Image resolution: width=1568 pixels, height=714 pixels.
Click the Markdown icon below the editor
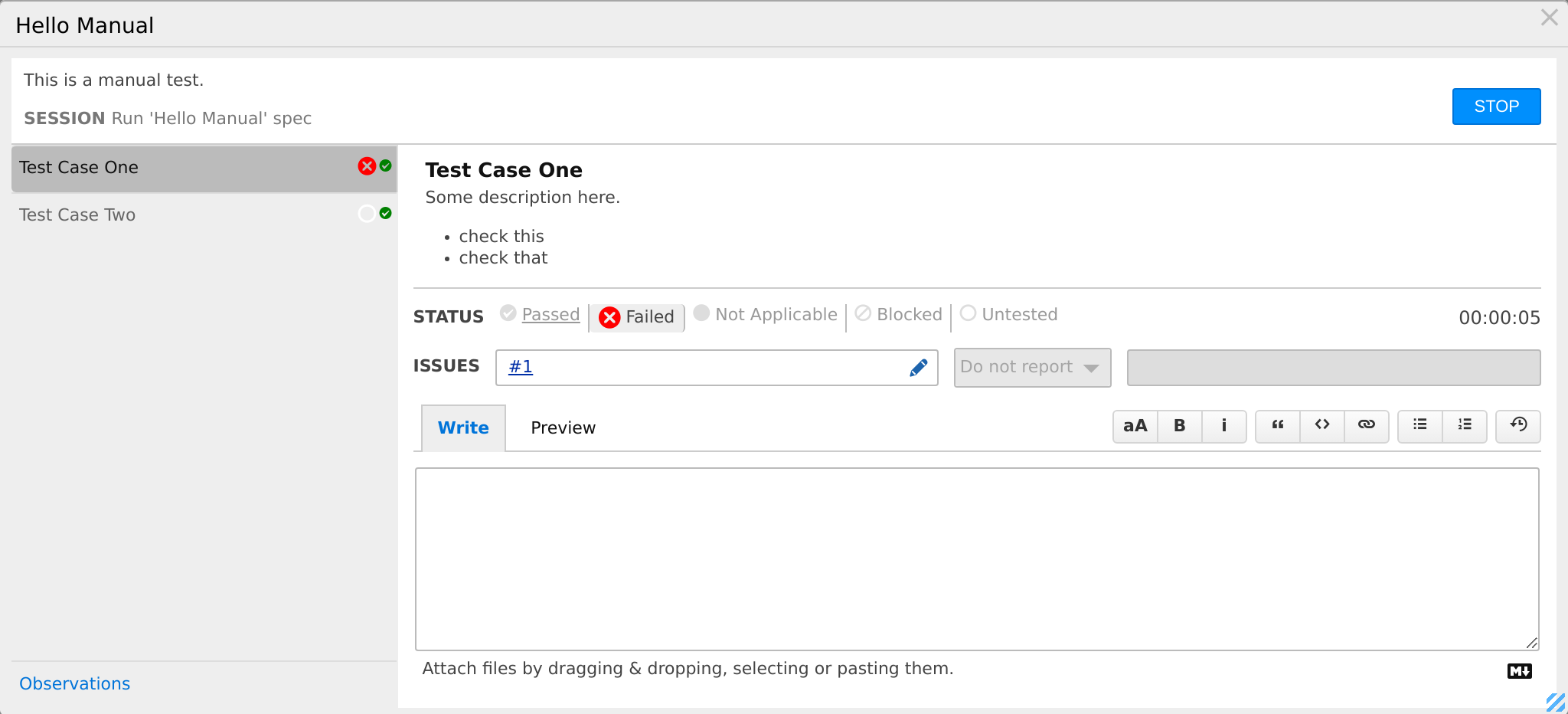[x=1520, y=671]
